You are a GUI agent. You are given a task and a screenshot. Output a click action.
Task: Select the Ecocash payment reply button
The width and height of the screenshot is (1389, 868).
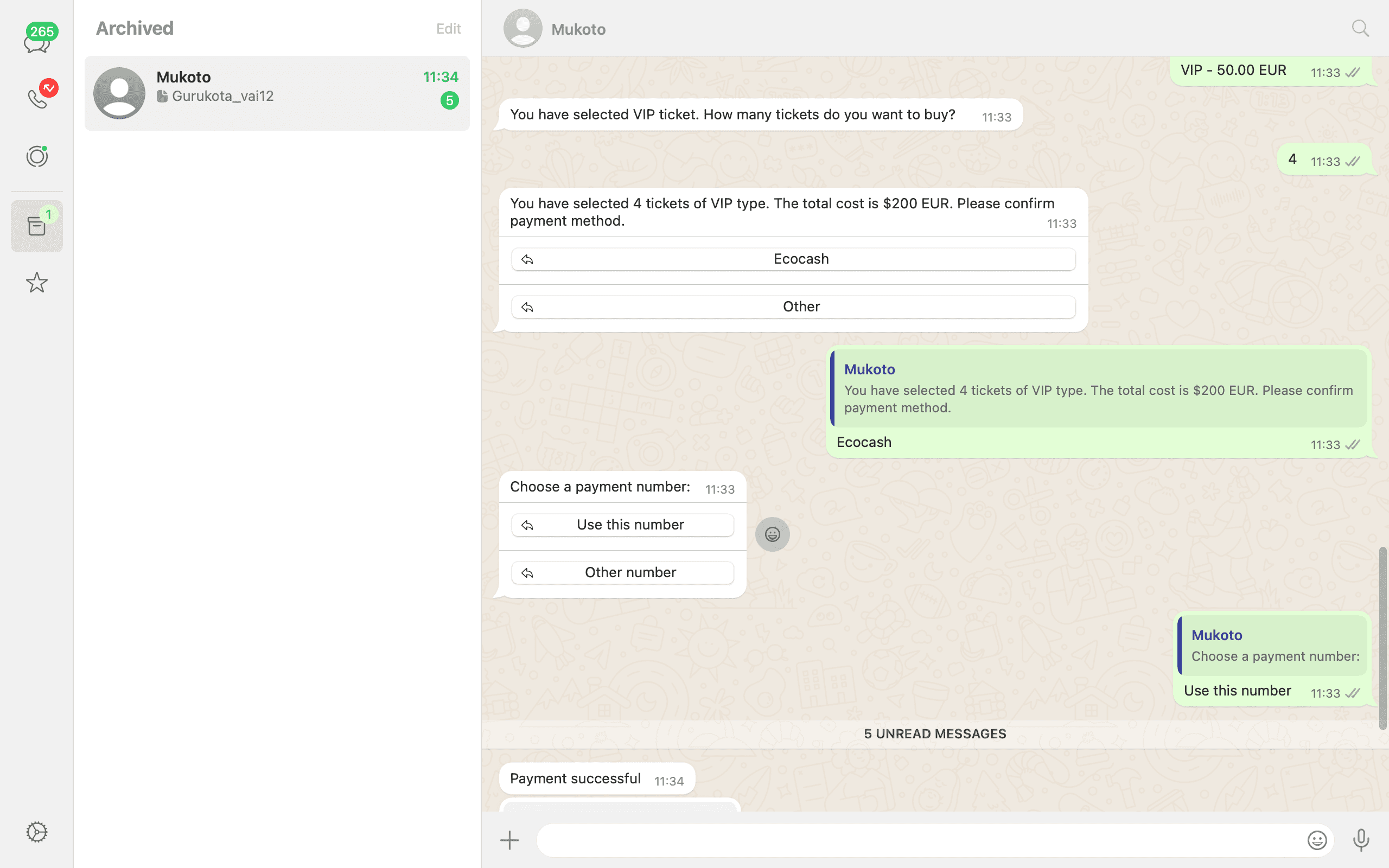[x=793, y=259]
